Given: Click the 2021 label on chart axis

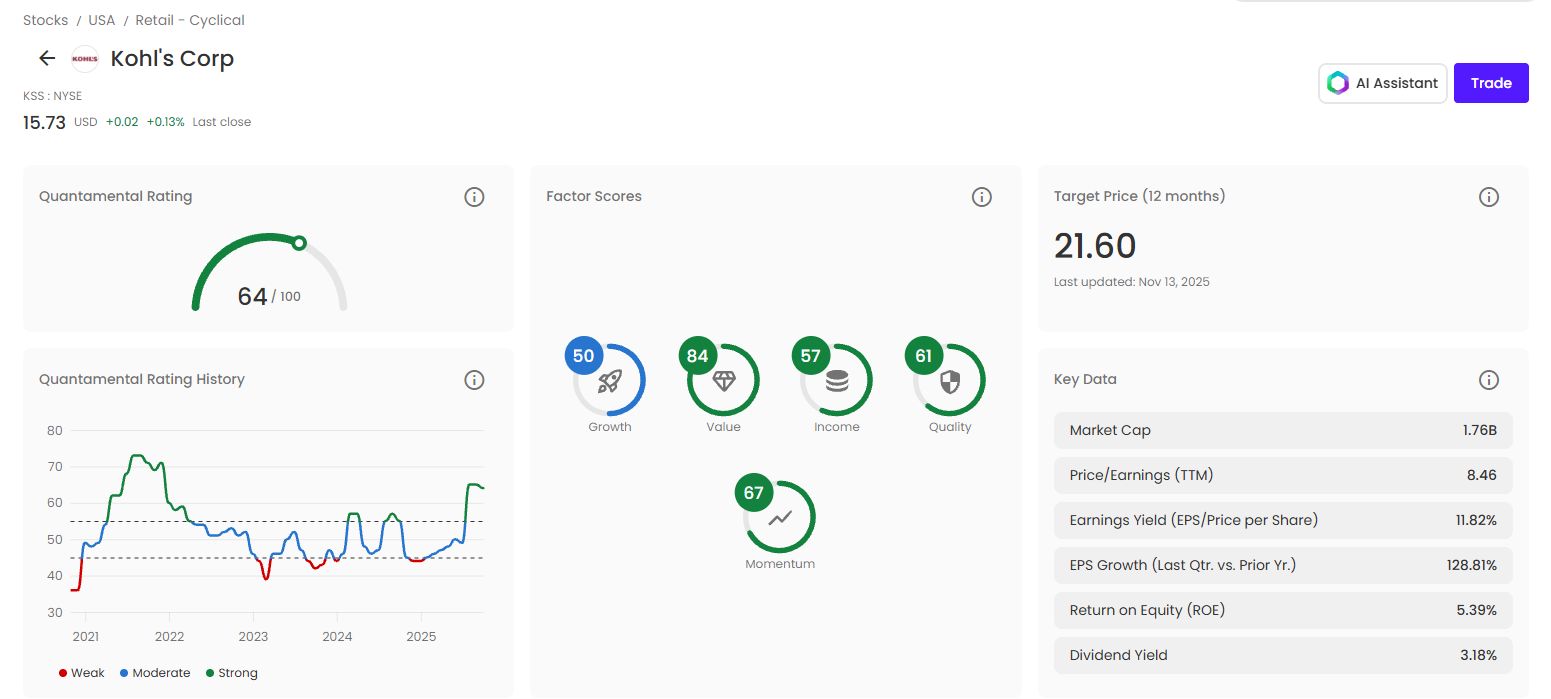Looking at the screenshot, I should point(85,636).
